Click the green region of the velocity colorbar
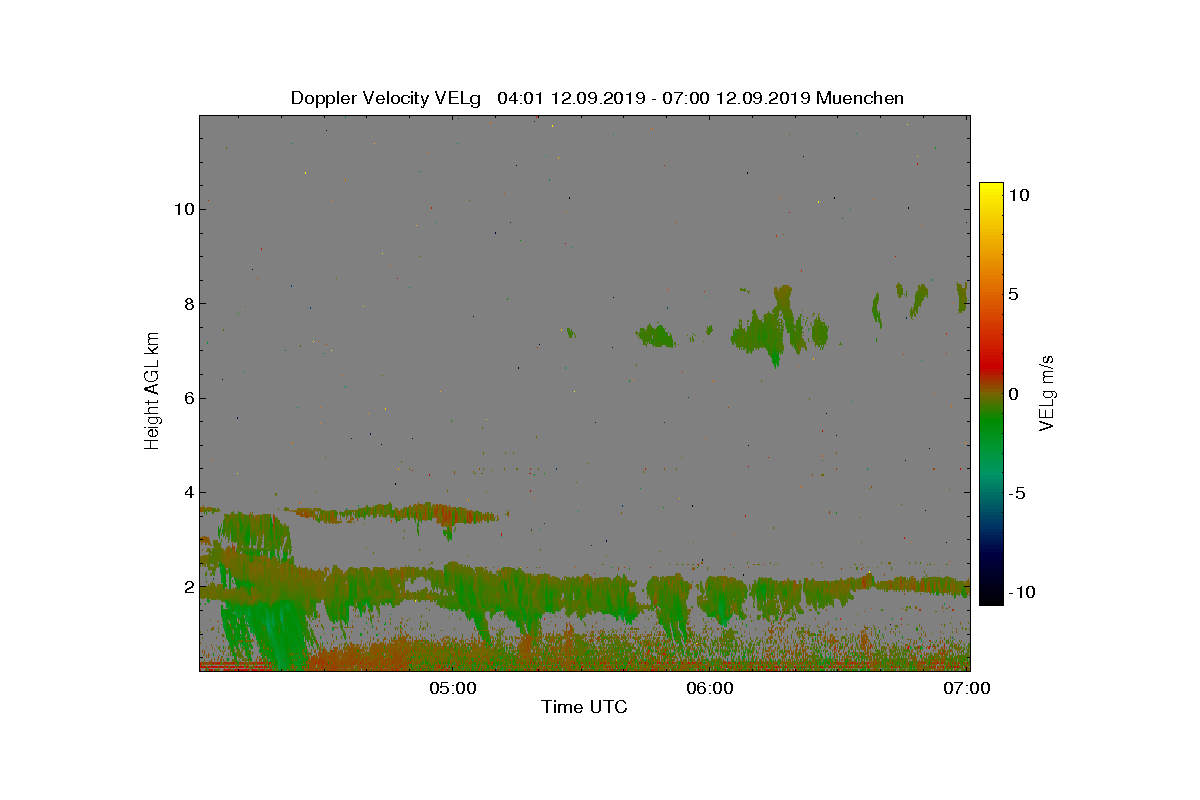1200x800 pixels. coord(991,430)
